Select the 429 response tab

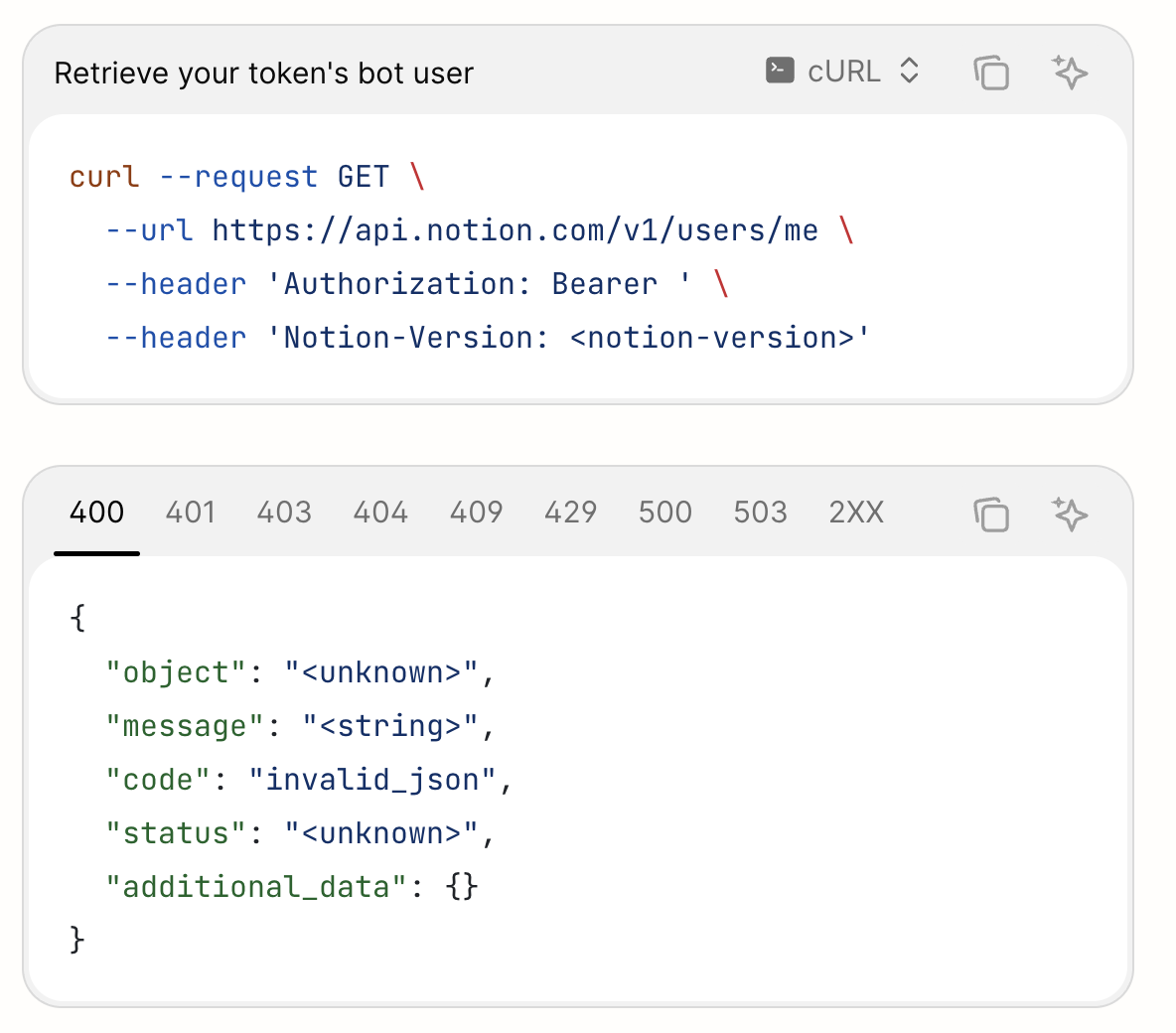point(570,513)
